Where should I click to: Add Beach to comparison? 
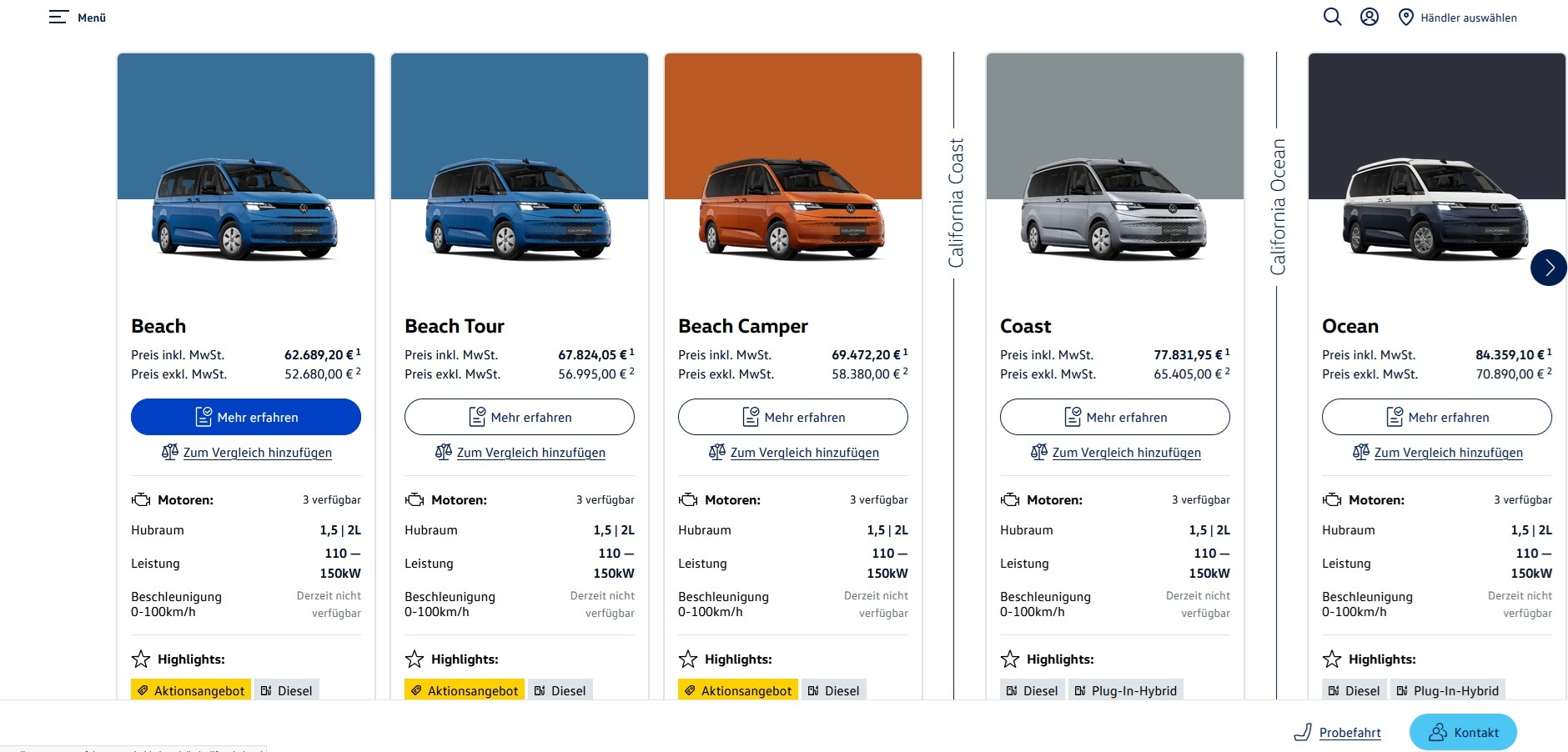coord(257,453)
